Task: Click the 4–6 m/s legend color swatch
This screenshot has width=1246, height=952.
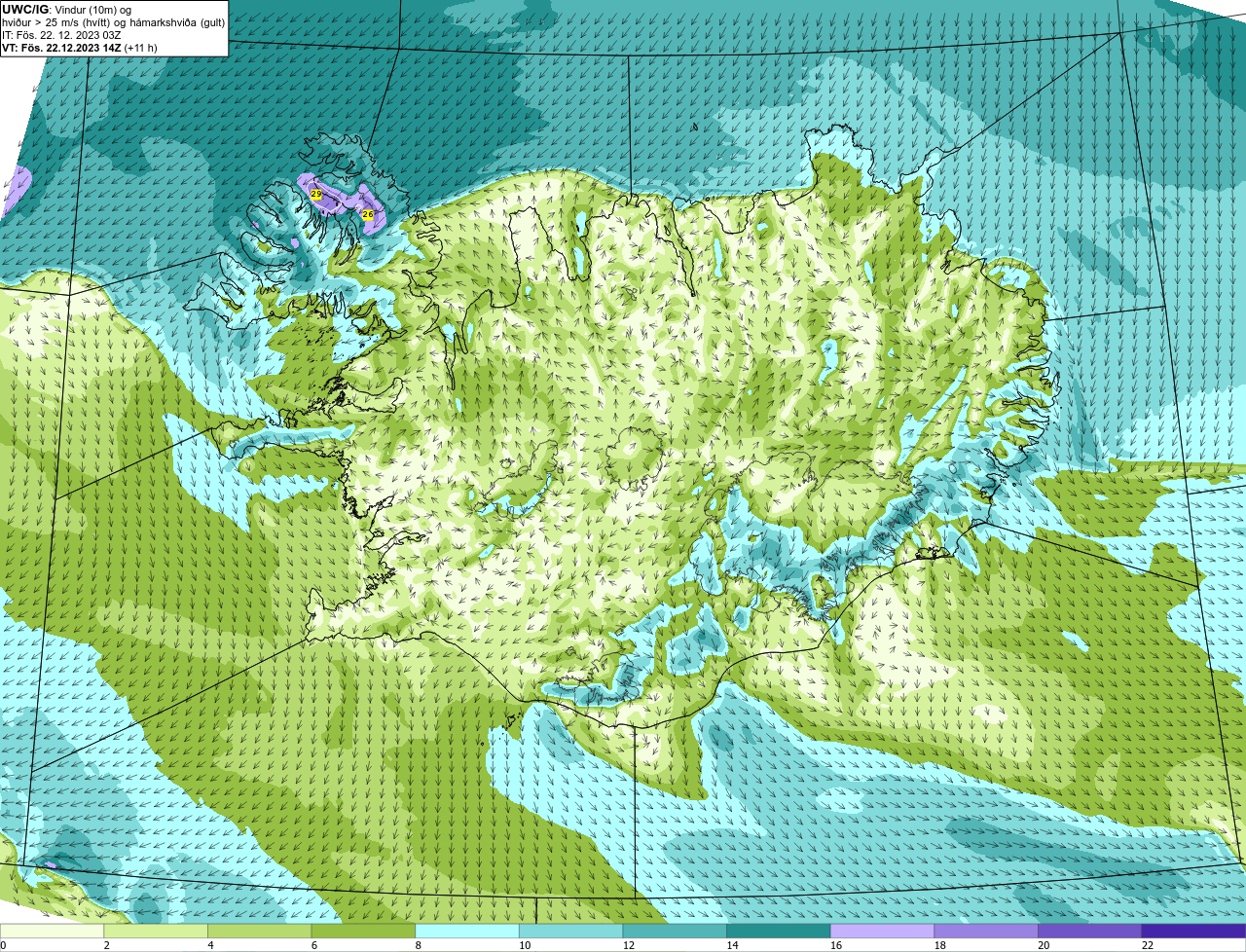Action: (x=260, y=931)
